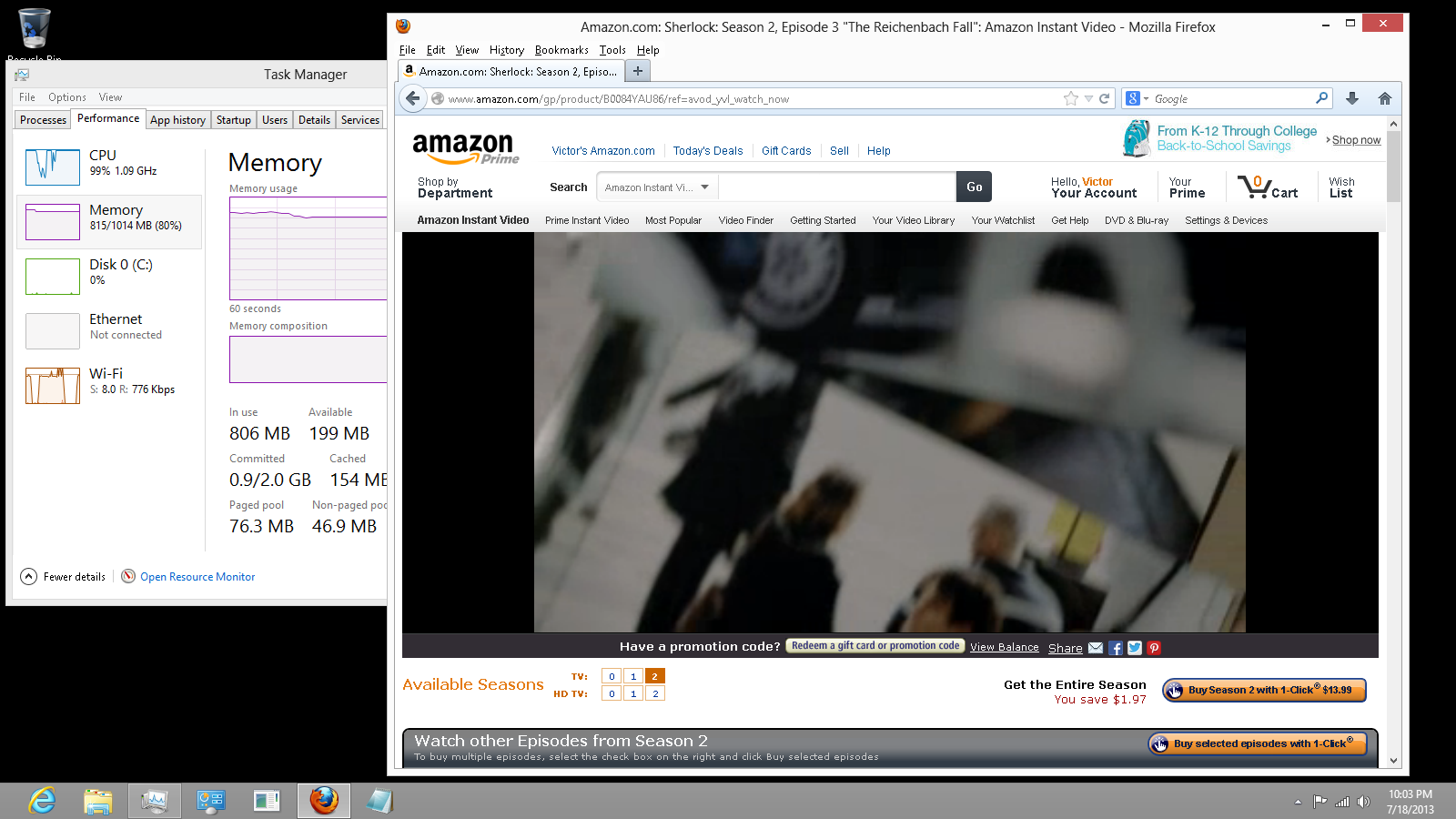Switch to the Startup tab
This screenshot has width=1456, height=819.
coord(234,120)
